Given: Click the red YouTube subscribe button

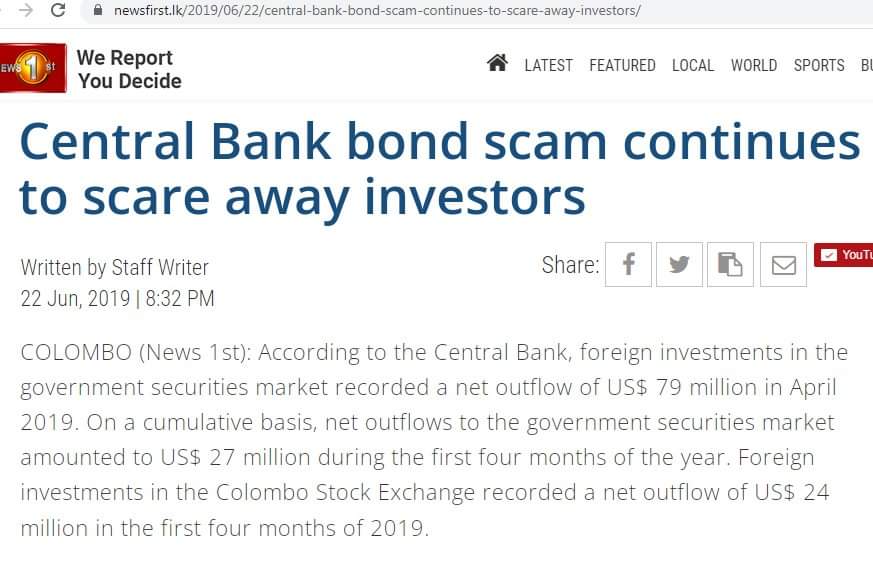Looking at the screenshot, I should tap(843, 255).
